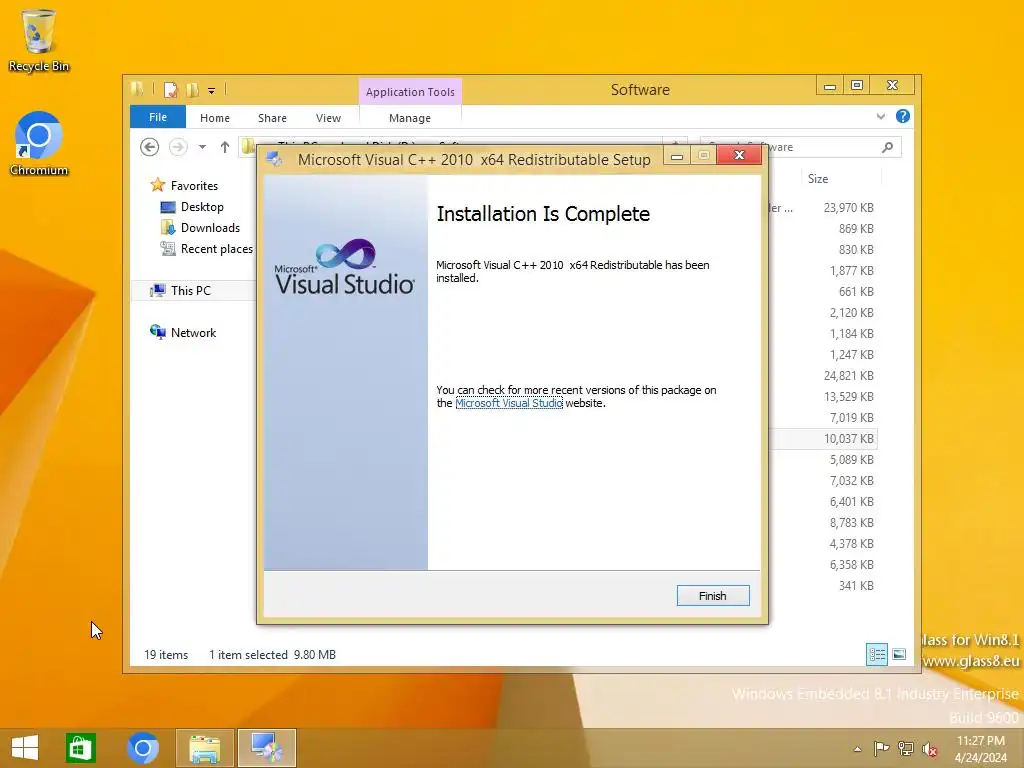Click the Properties quick access toolbar icon

[x=170, y=89]
